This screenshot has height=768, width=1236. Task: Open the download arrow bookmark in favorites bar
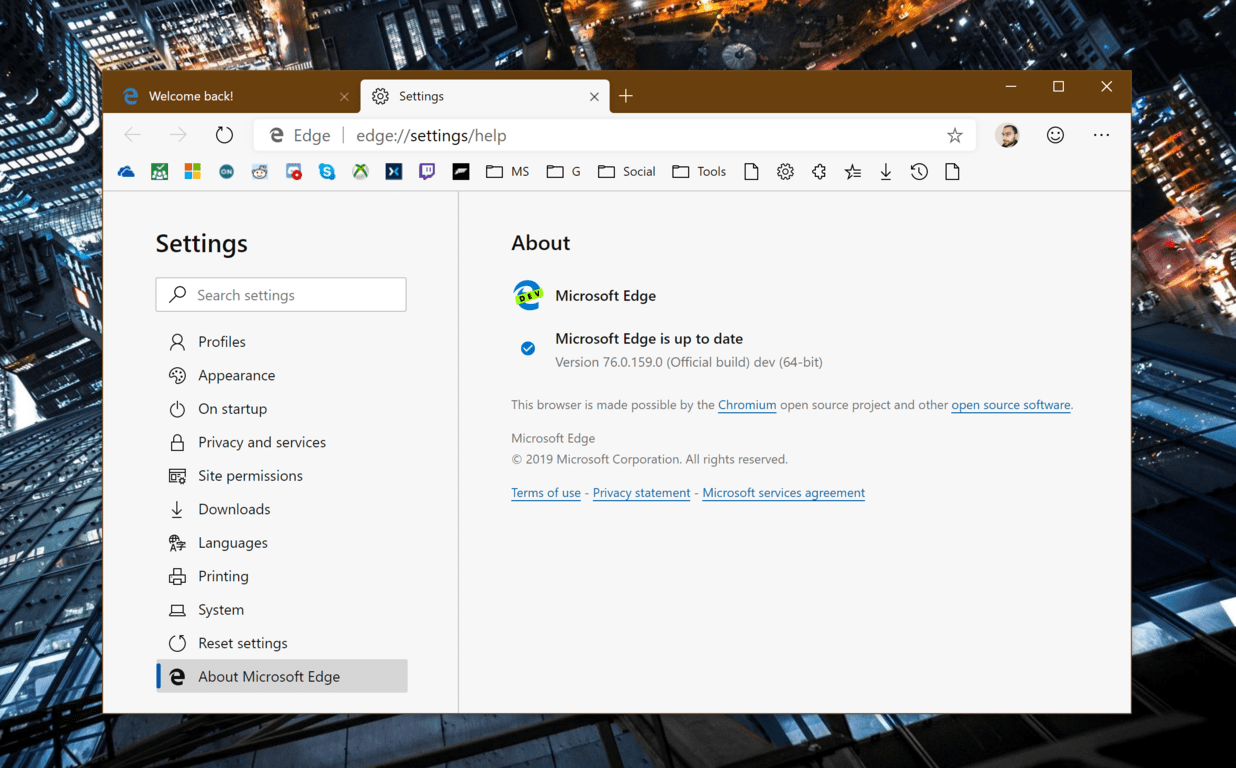click(886, 172)
